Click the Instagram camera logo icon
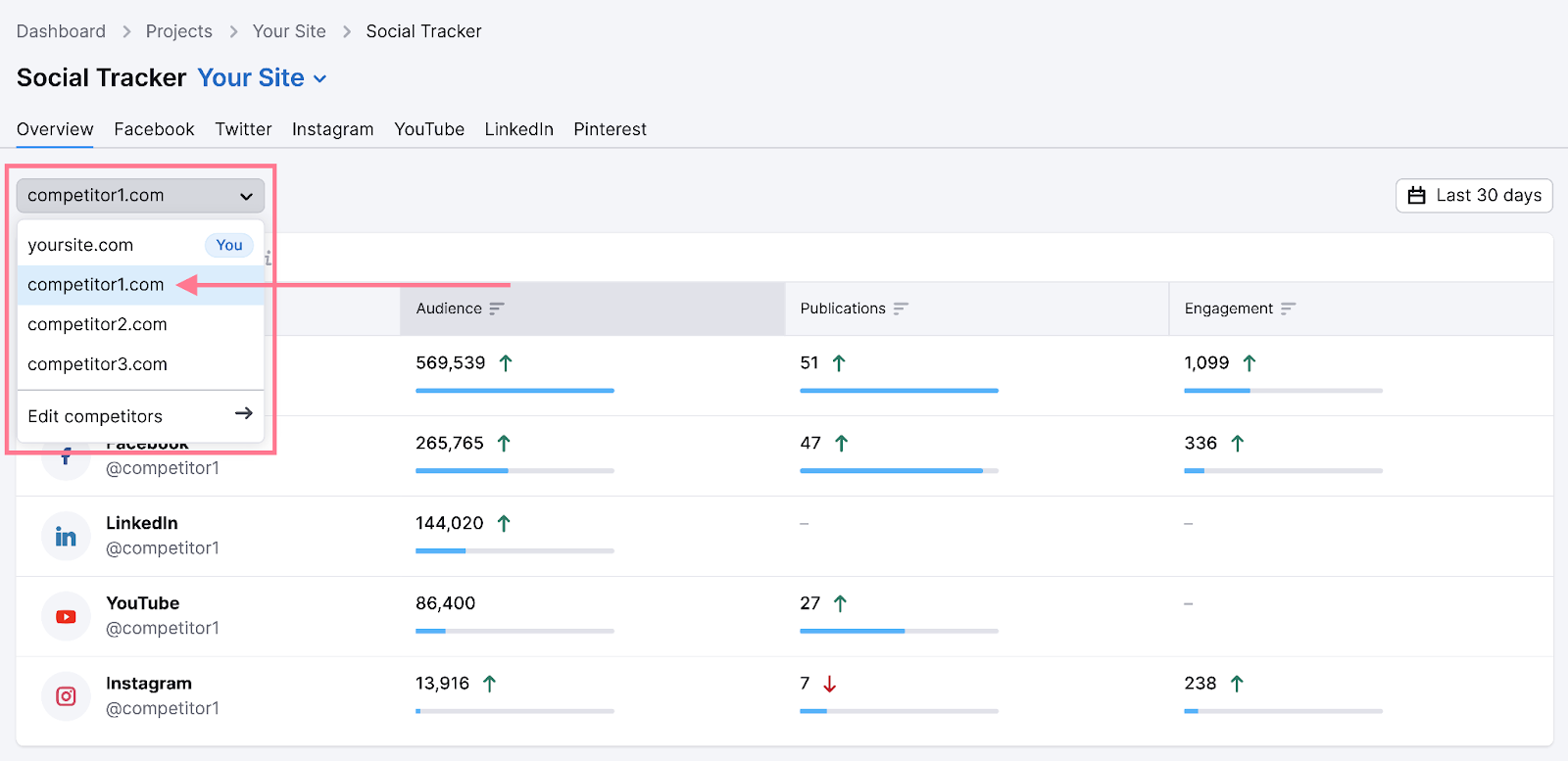 [66, 696]
